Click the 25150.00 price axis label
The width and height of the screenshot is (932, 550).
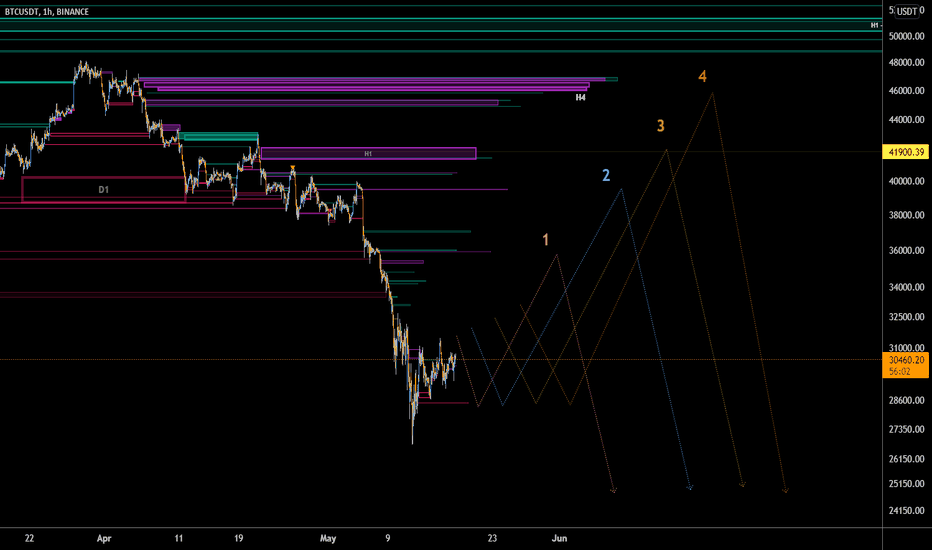(906, 484)
